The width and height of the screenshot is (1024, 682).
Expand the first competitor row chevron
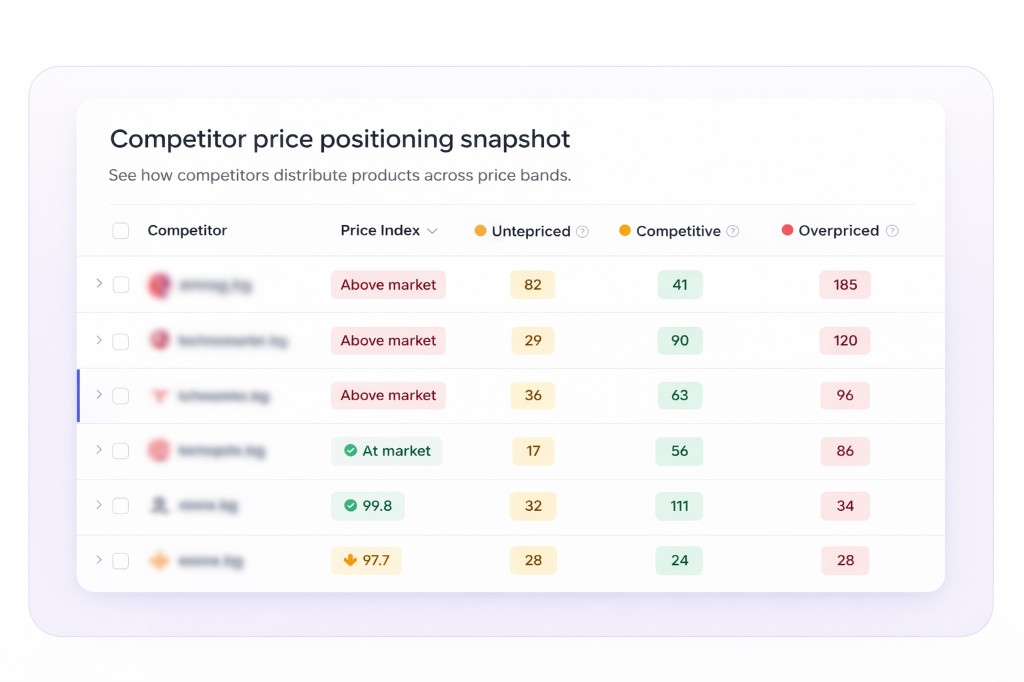click(99, 284)
